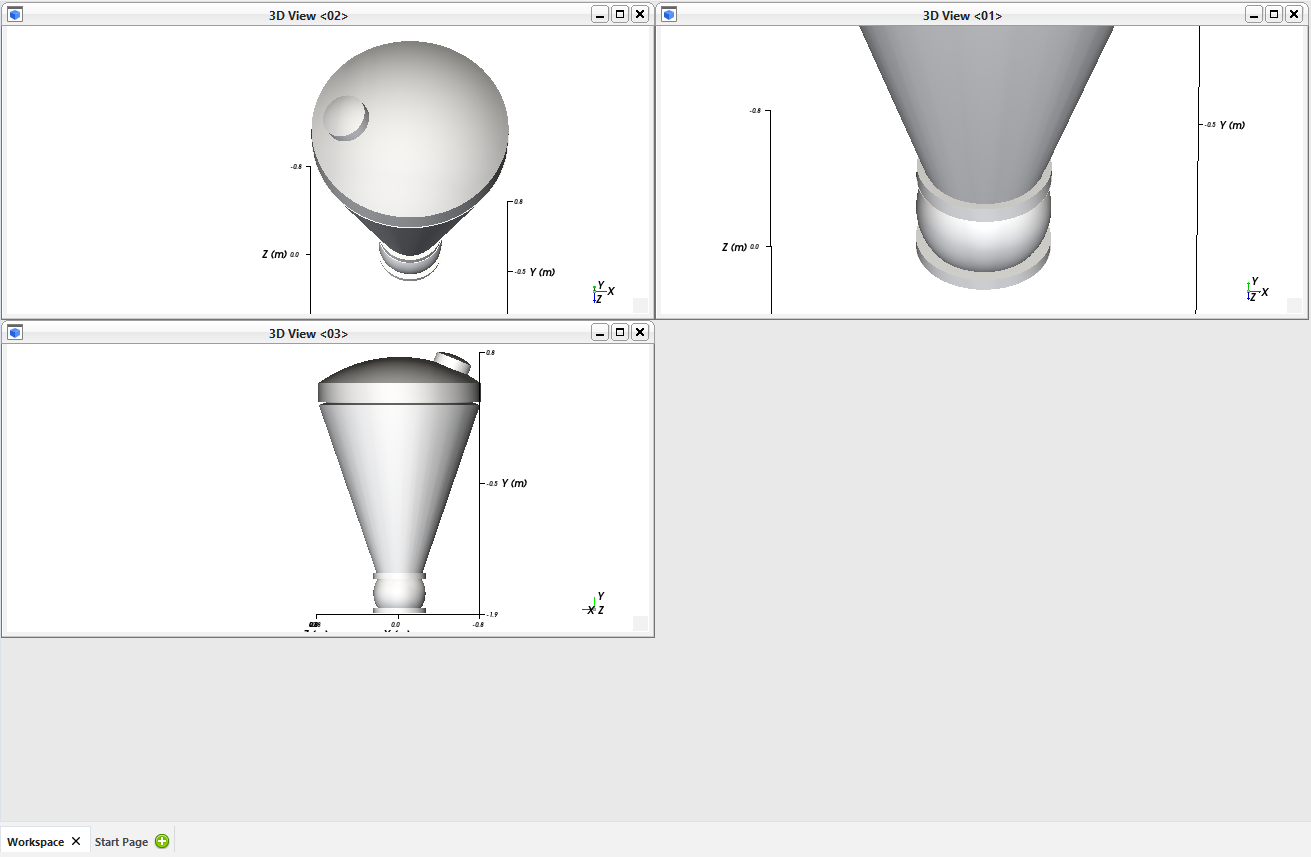Click the 3D View <02> window cube icon
Image resolution: width=1311 pixels, height=857 pixels.
coord(15,15)
